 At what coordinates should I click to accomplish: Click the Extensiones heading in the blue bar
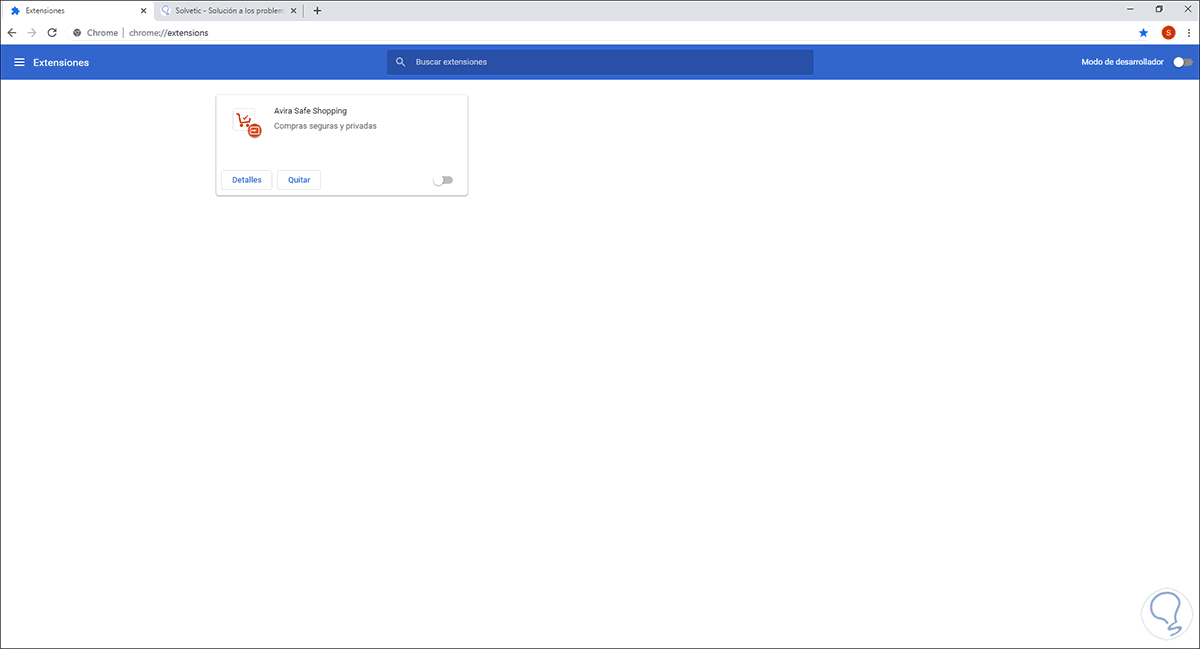60,62
